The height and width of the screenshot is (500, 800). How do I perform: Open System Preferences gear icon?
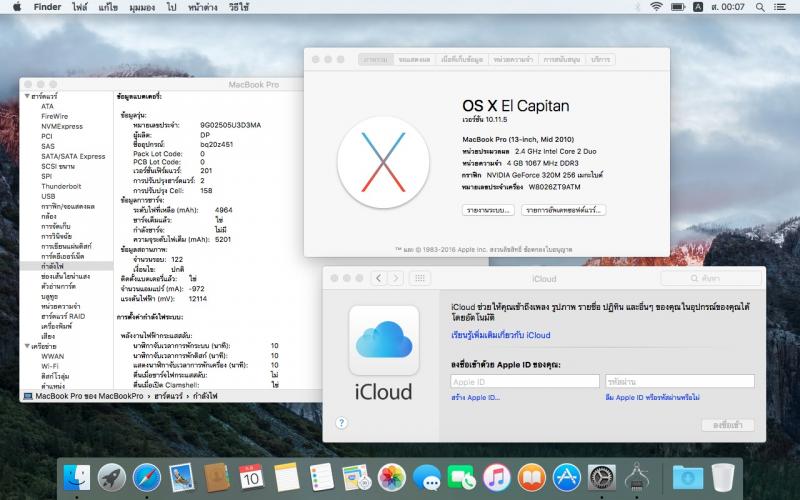click(x=602, y=478)
